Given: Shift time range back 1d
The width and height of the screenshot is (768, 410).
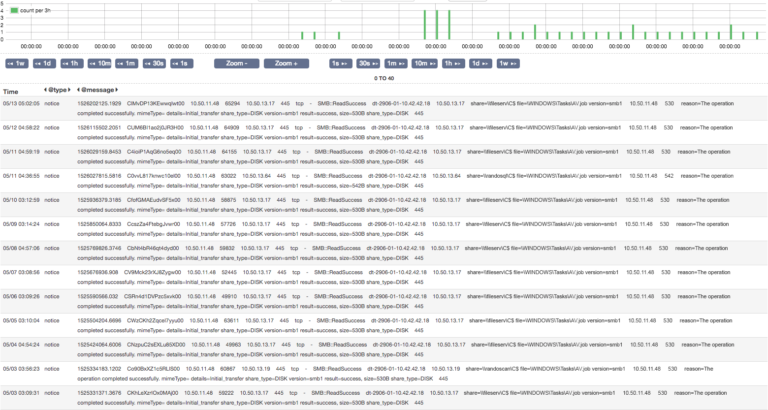Looking at the screenshot, I should (45, 63).
